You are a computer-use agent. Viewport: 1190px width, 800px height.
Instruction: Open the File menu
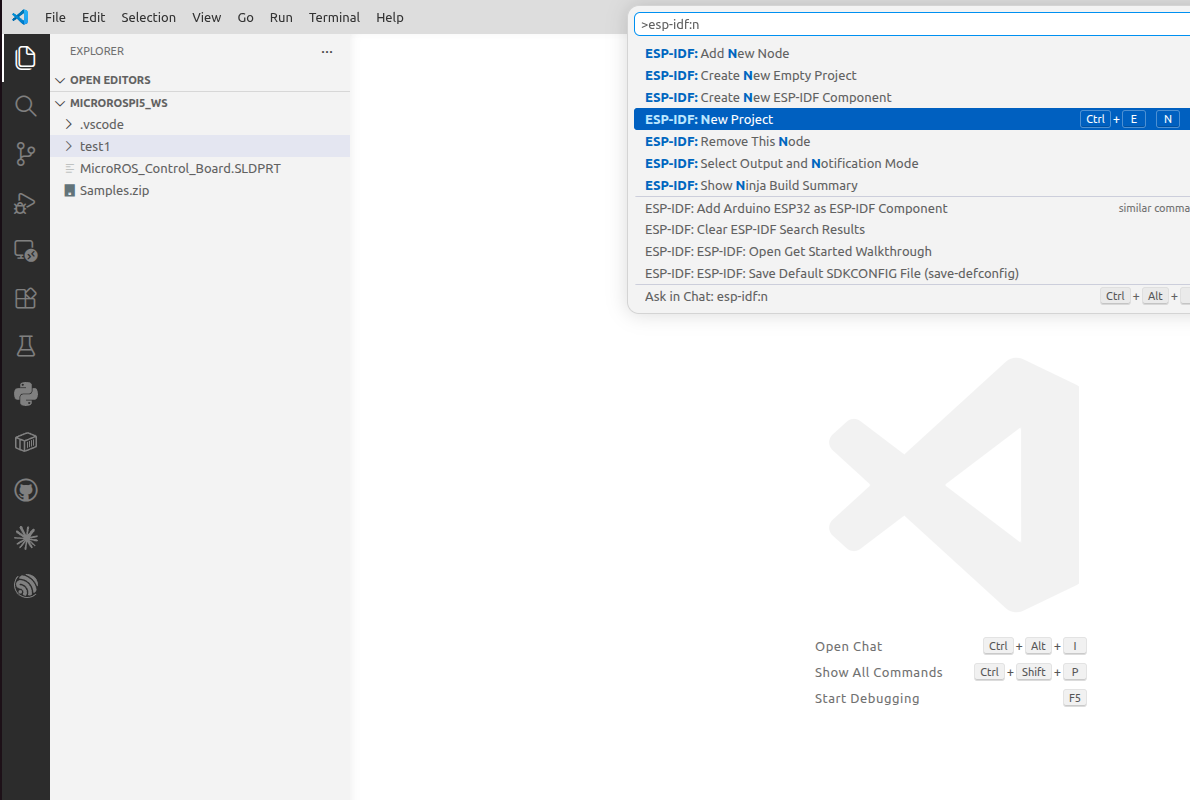(x=55, y=17)
